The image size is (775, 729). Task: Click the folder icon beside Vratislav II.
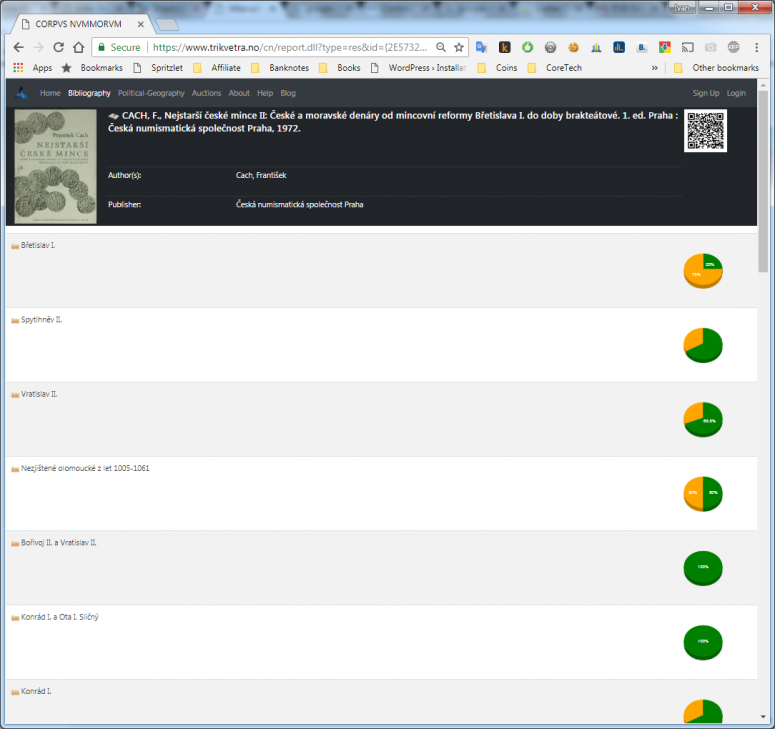[15, 395]
